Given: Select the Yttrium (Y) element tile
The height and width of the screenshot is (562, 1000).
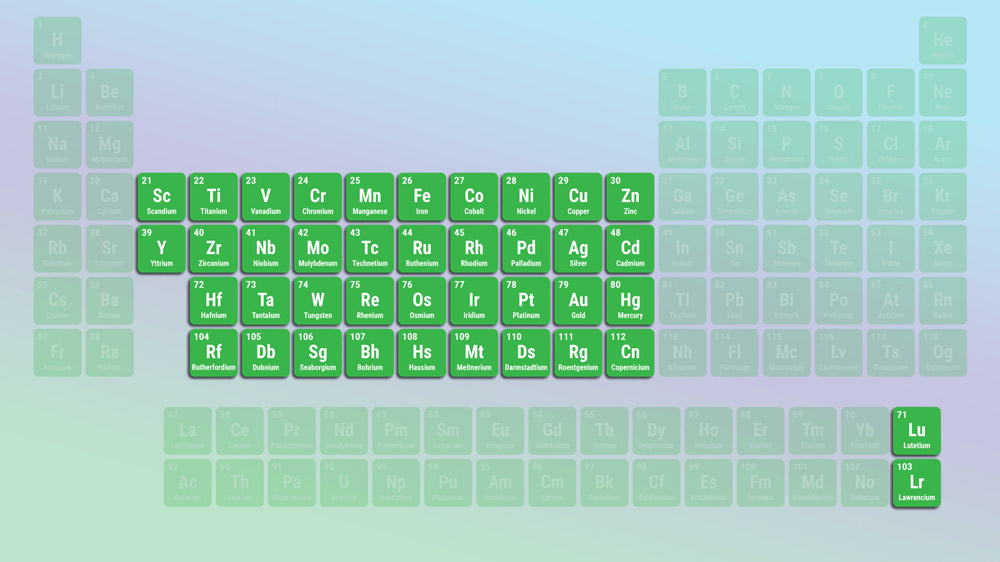Looking at the screenshot, I should point(161,249).
